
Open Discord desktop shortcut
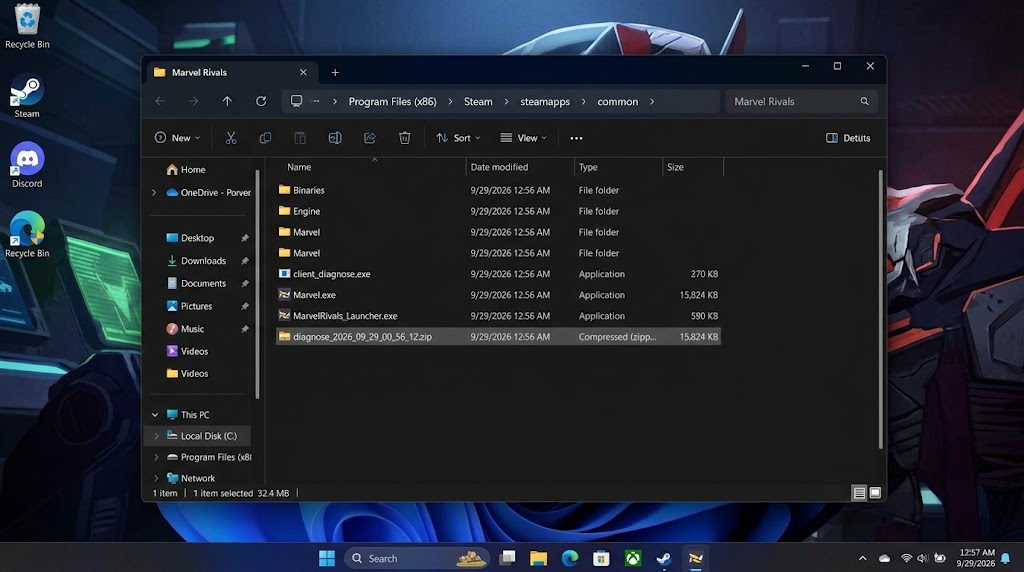tap(27, 166)
